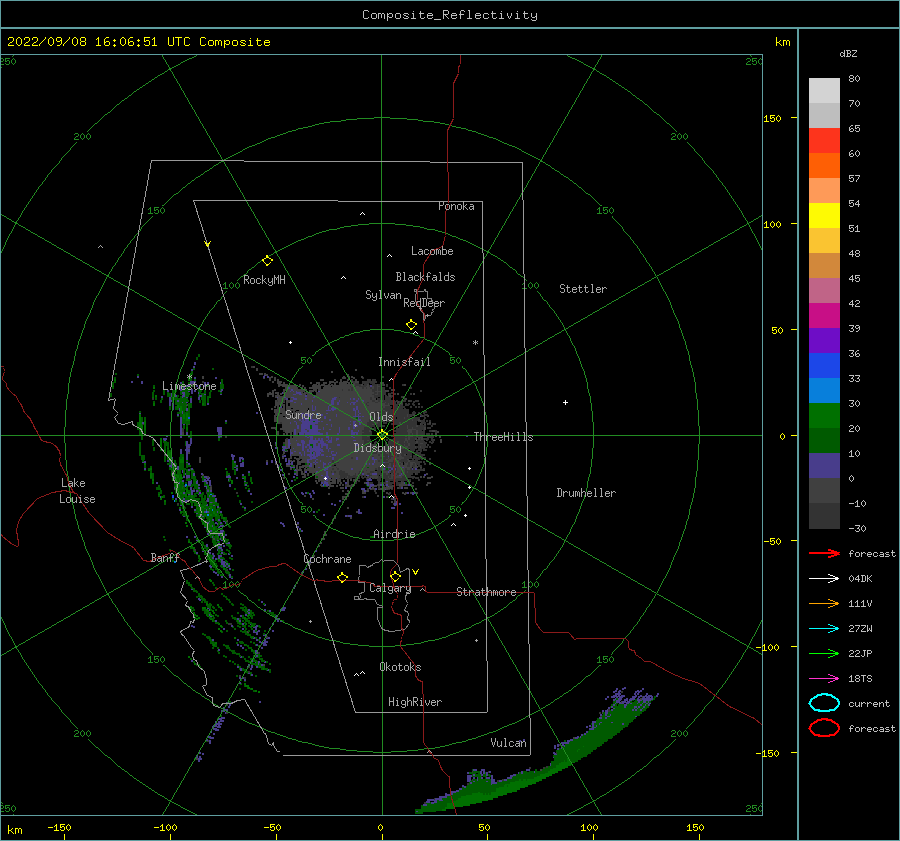This screenshot has width=900, height=841.
Task: Click the orange 111V arrow icon
Action: [x=824, y=603]
